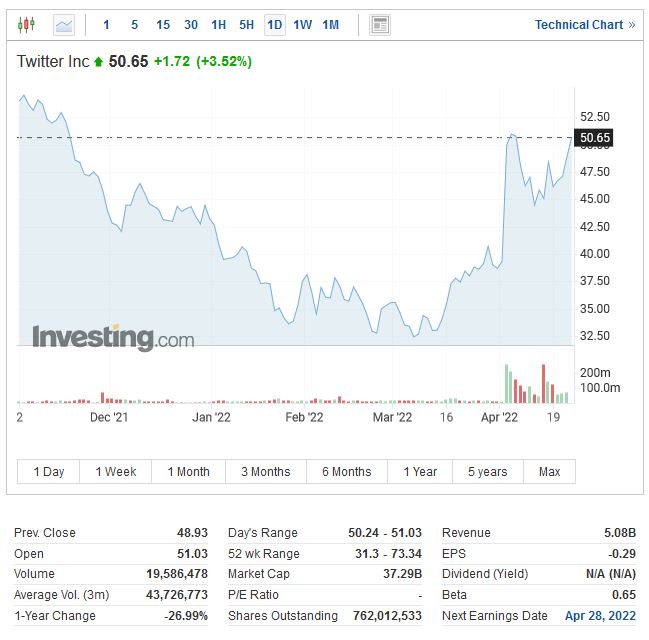The width and height of the screenshot is (649, 640).
Task: Click the green up arrow beside Twitter Inc
Action: click(x=98, y=62)
